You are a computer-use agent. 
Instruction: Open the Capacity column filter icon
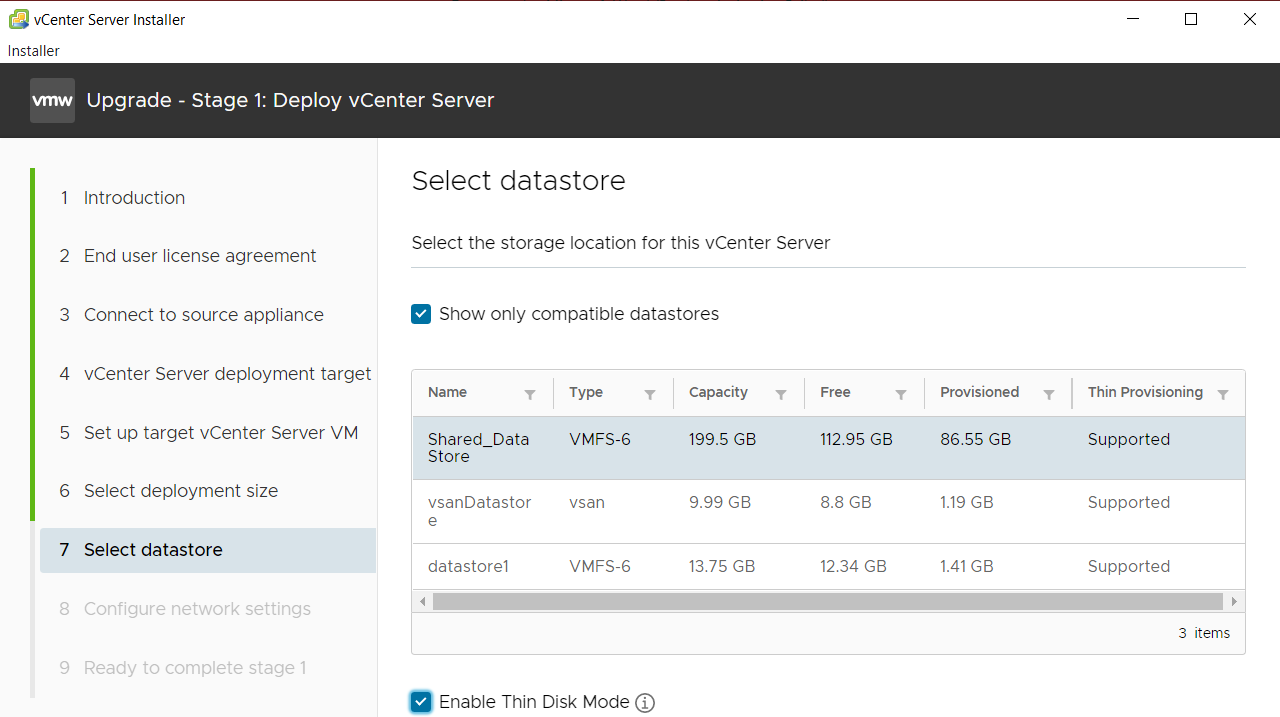click(781, 395)
